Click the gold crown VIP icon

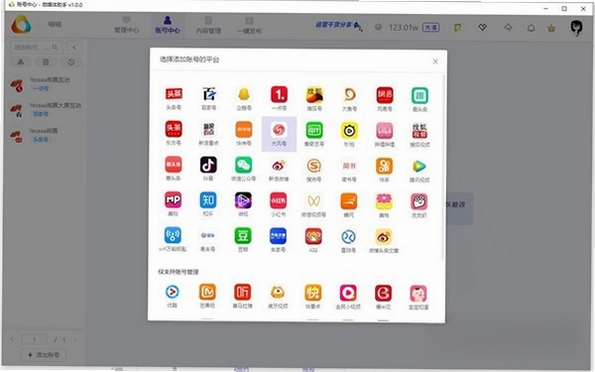(551, 28)
